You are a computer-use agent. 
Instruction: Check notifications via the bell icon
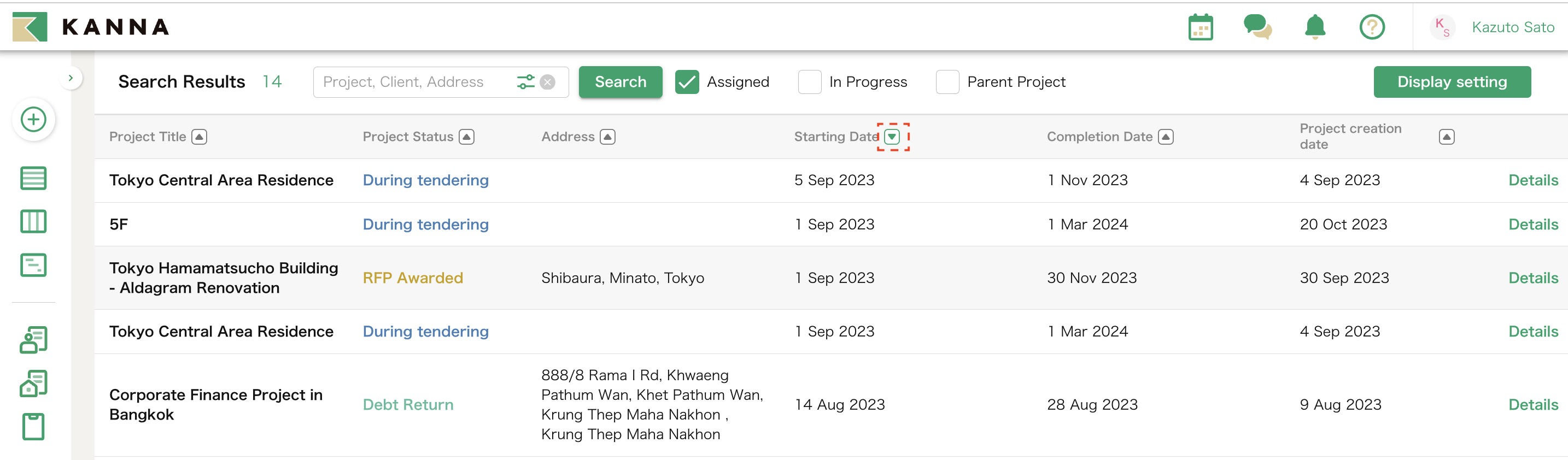point(1315,27)
